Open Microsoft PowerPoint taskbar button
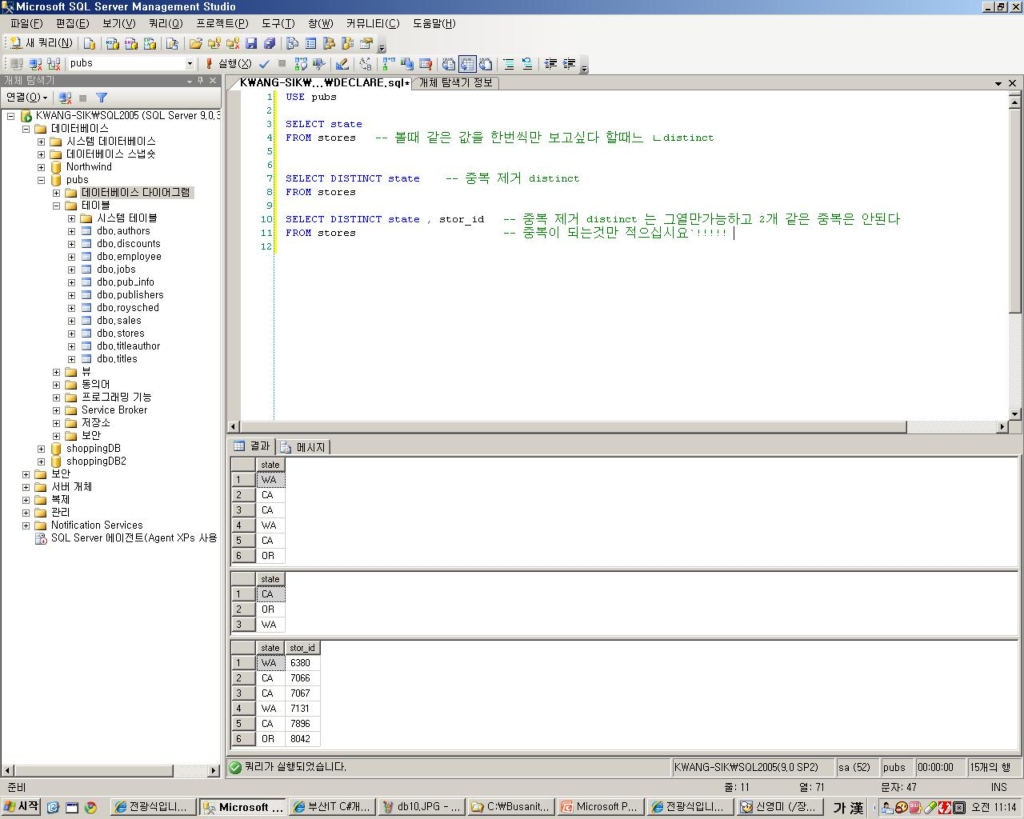The image size is (1024, 819). [x=600, y=807]
